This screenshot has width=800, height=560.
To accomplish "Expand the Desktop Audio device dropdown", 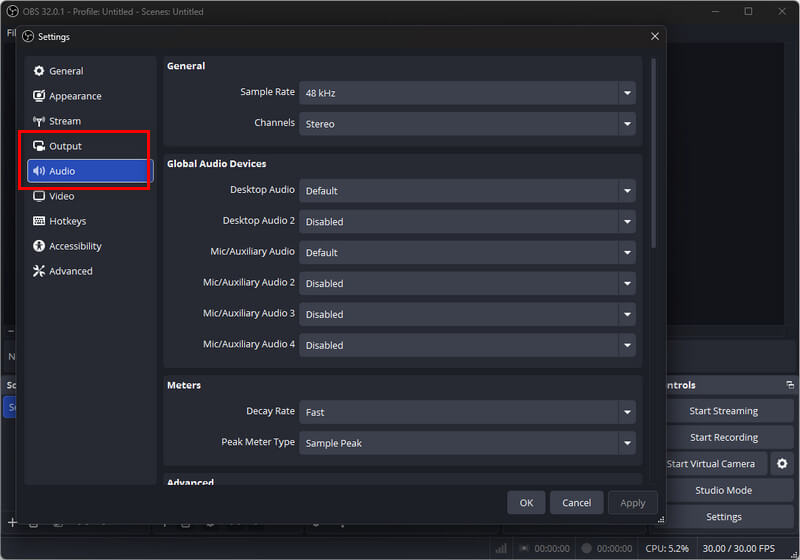I will coord(467,191).
